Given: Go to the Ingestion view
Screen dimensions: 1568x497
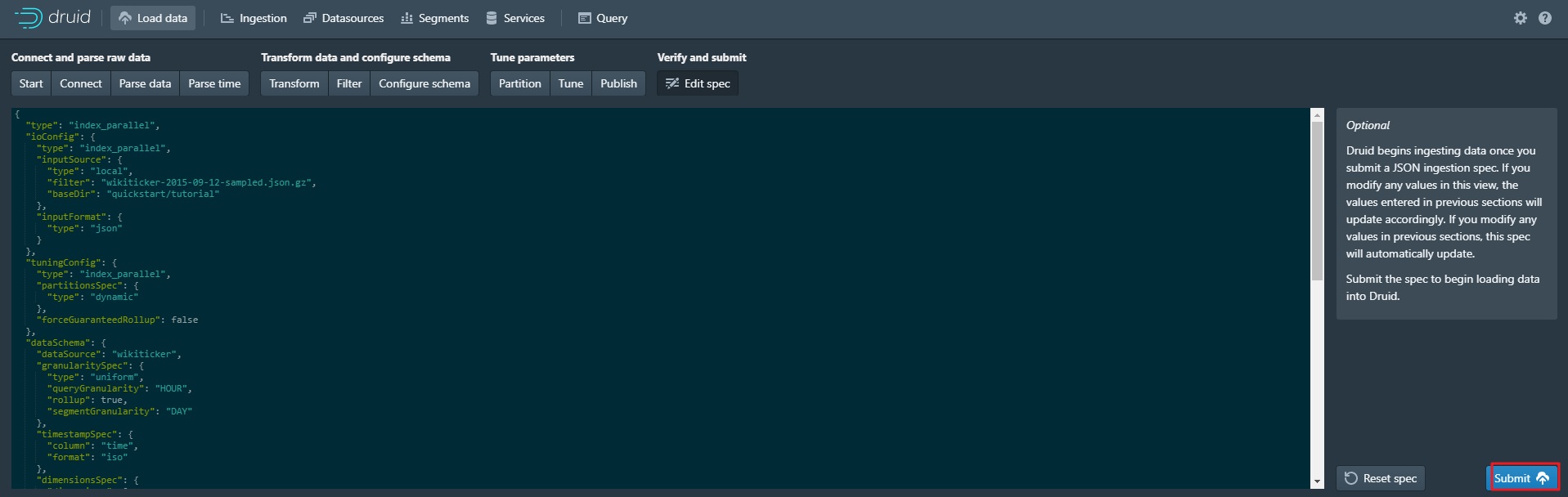Looking at the screenshot, I should click(x=254, y=18).
